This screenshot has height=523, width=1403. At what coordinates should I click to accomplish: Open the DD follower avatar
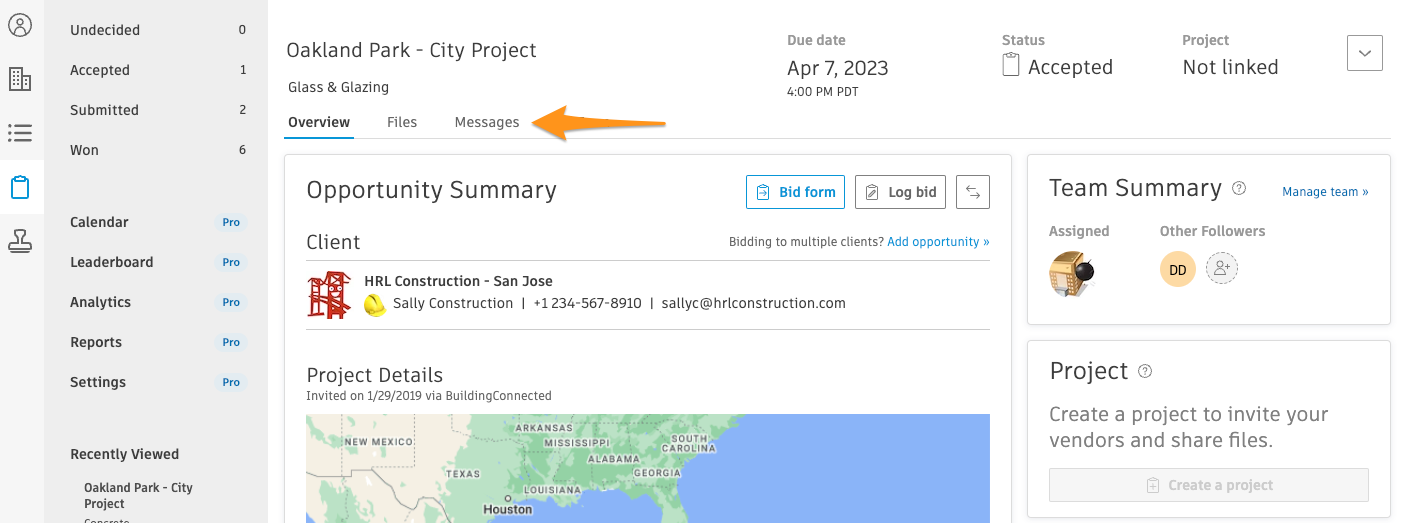tap(1178, 269)
